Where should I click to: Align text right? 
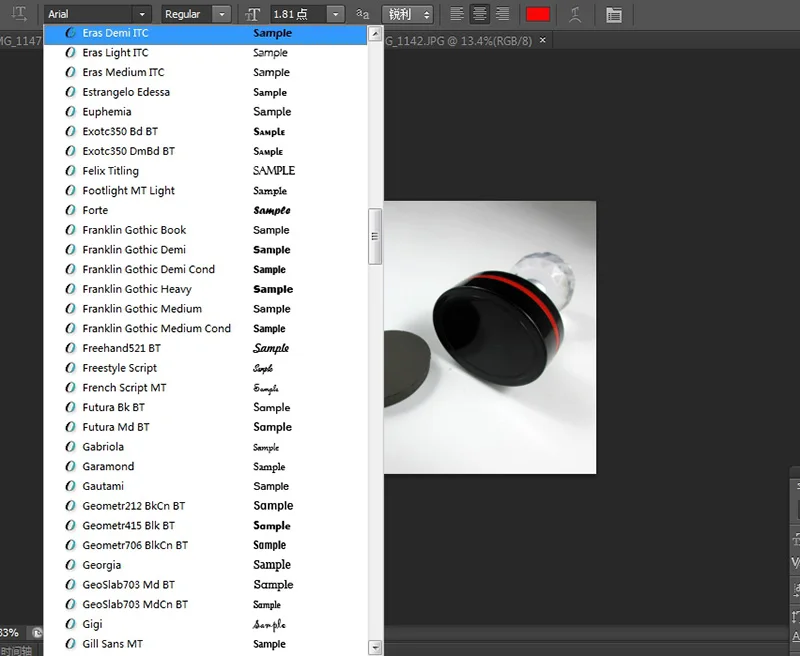503,14
